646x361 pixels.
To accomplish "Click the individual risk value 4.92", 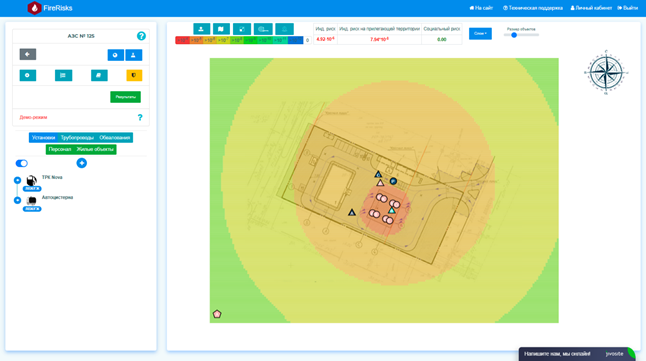I will tap(325, 39).
